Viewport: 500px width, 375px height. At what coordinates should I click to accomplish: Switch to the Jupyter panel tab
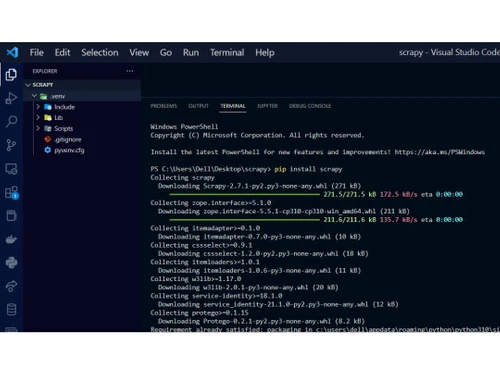click(x=267, y=106)
